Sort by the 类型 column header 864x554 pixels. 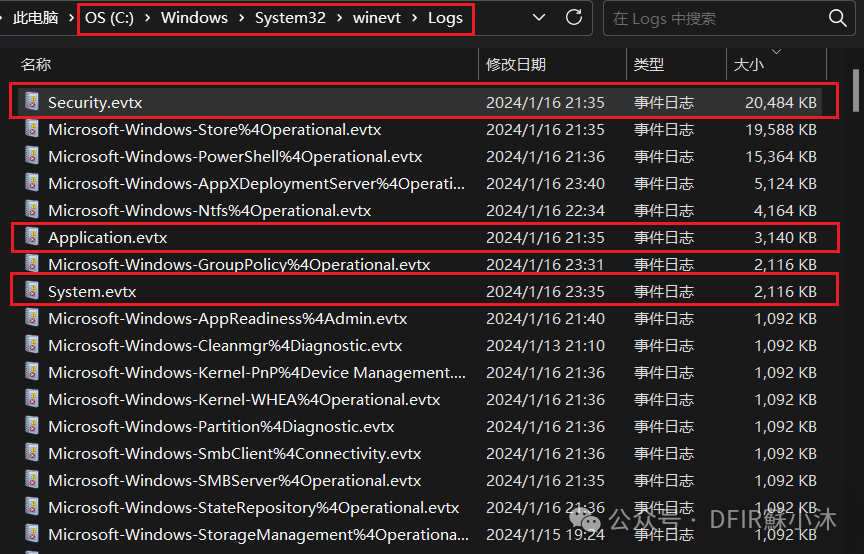click(x=649, y=64)
